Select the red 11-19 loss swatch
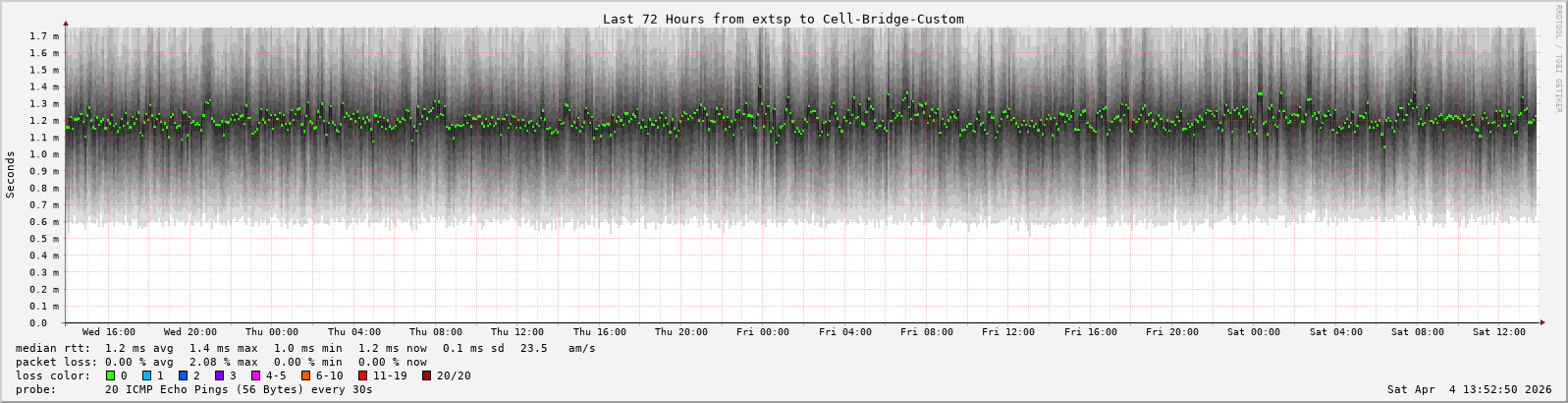The image size is (1568, 403). tap(363, 375)
